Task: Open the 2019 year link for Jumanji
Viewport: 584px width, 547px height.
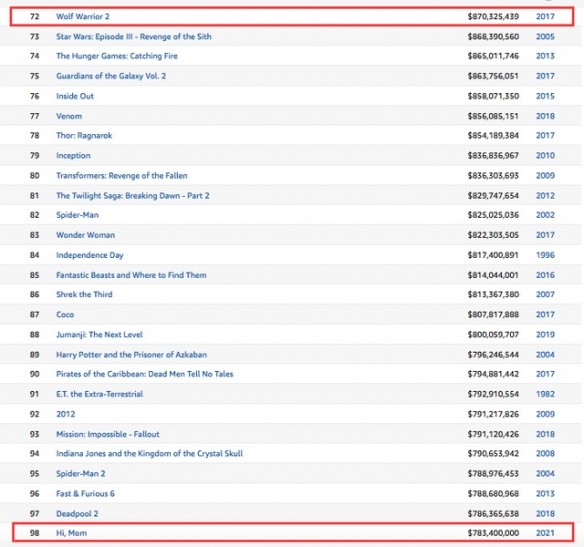Action: (x=545, y=335)
